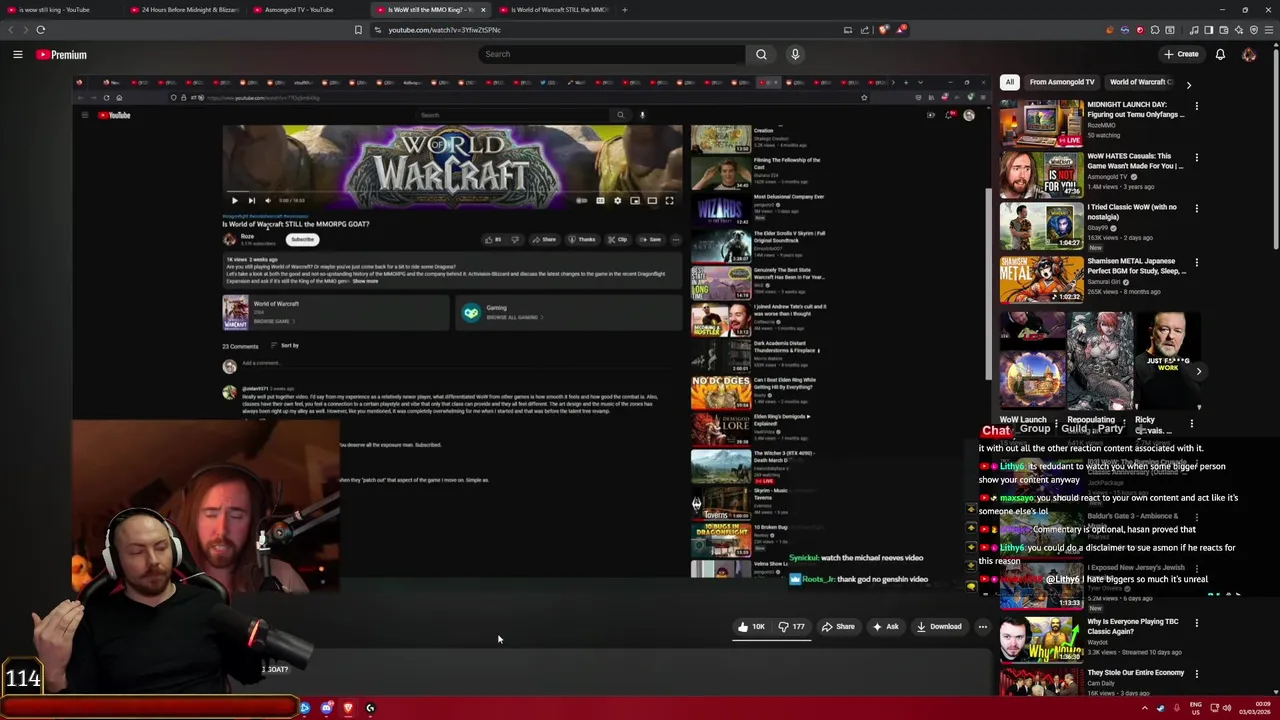Like the video with 10K likes

(751, 627)
